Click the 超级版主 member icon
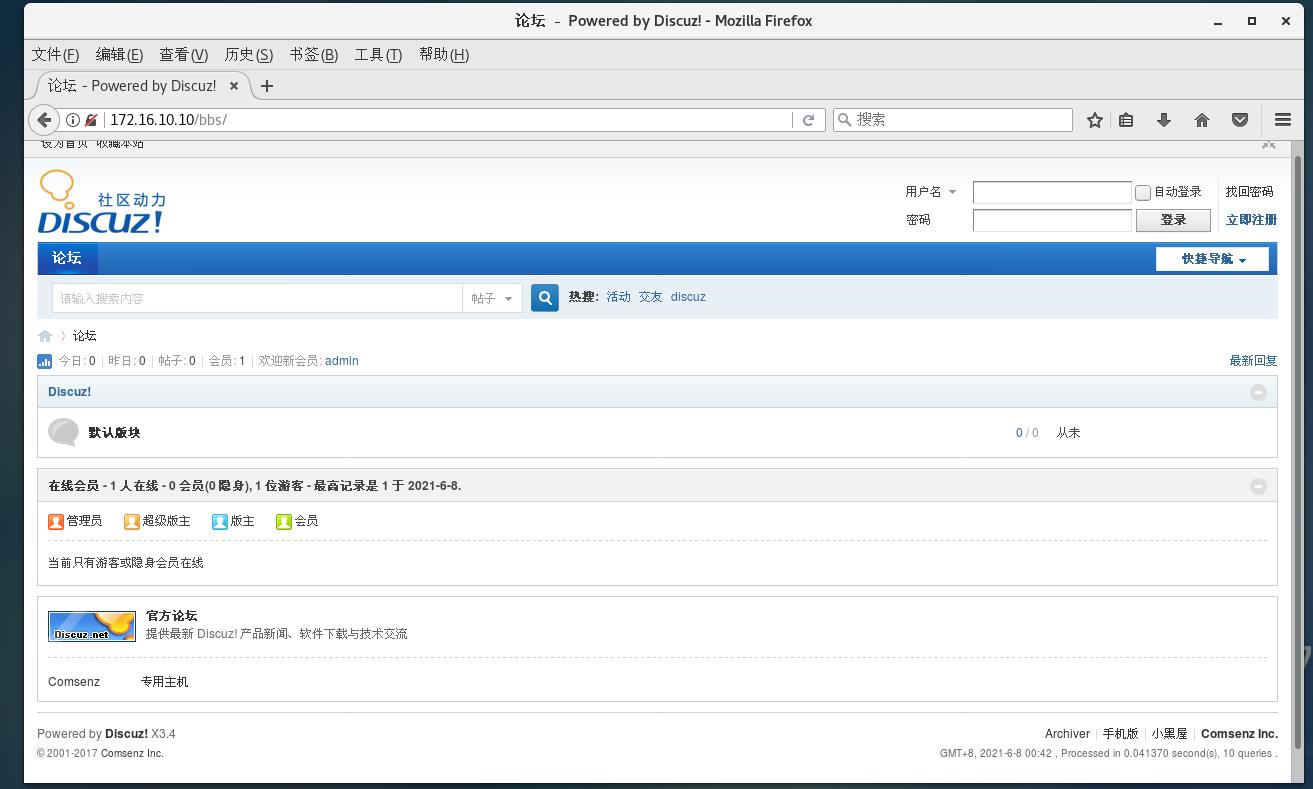Screen dimensions: 1313x789 (x=132, y=521)
